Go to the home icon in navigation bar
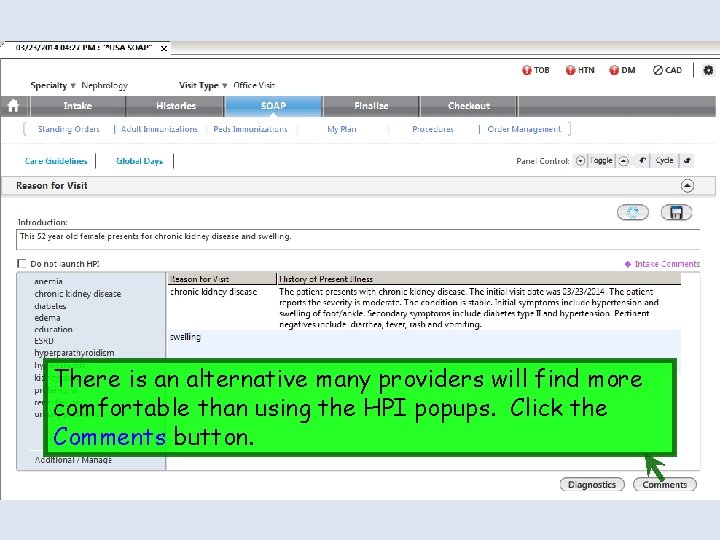 pyautogui.click(x=13, y=106)
